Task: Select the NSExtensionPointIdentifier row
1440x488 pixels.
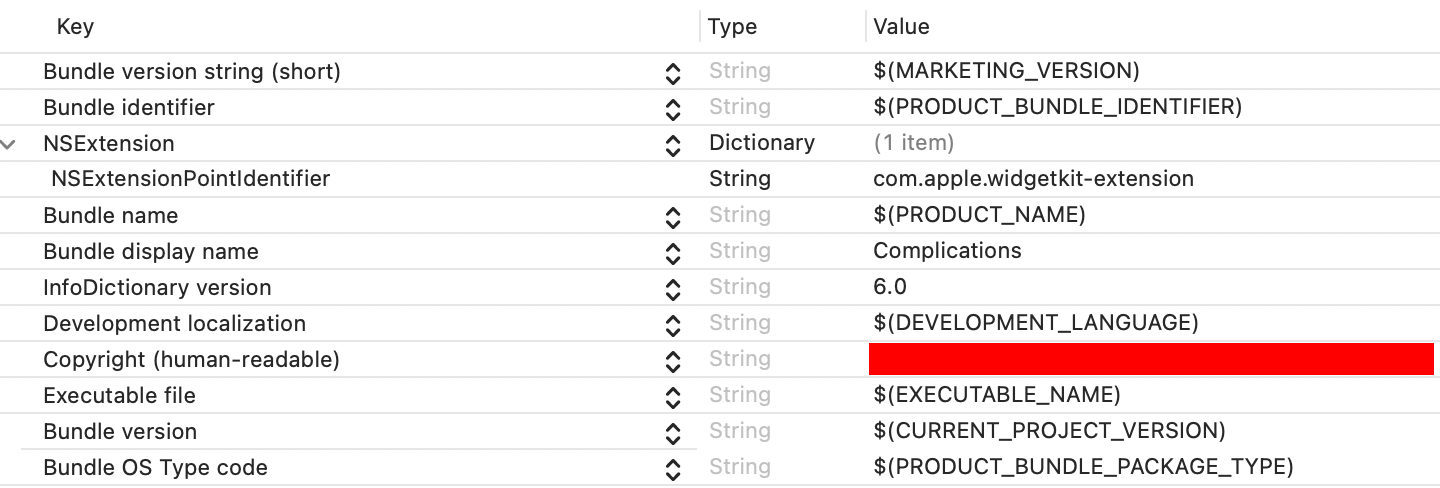Action: coord(720,179)
